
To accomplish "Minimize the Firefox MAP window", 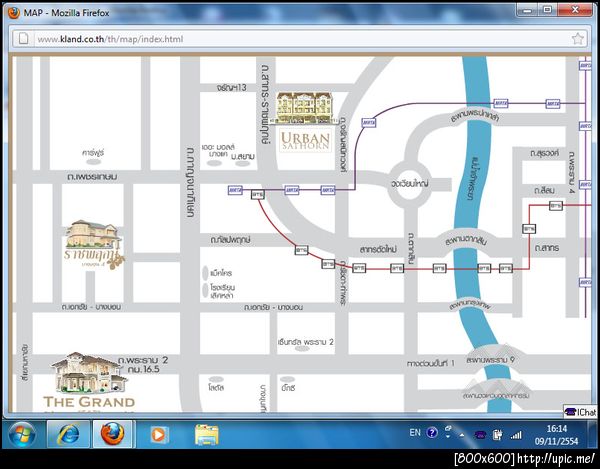I will (x=527, y=11).
